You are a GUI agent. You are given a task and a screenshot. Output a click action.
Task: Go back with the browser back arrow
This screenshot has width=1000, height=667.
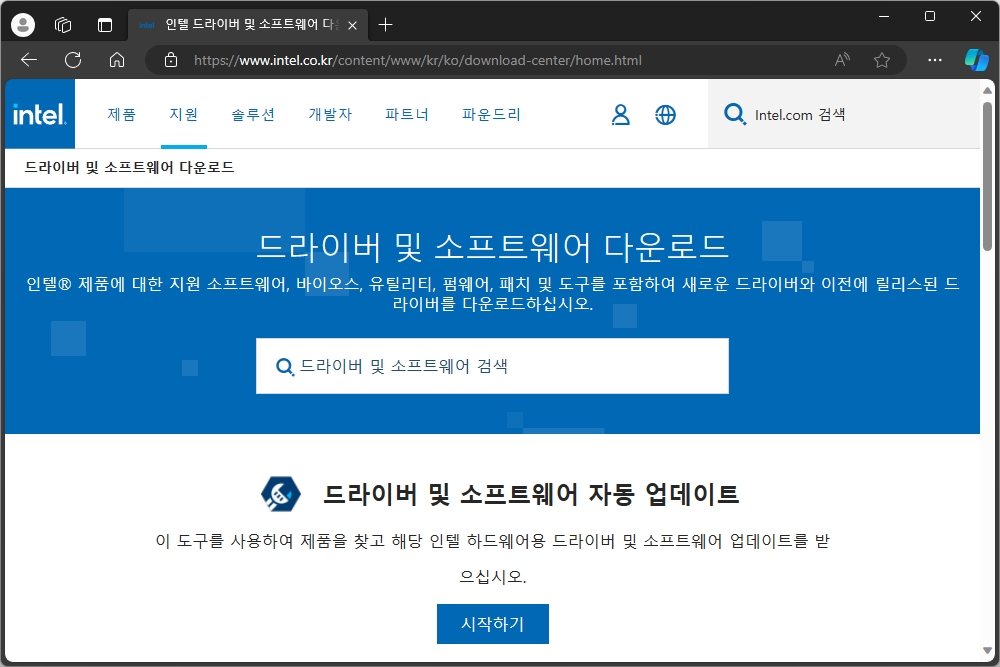(x=29, y=60)
